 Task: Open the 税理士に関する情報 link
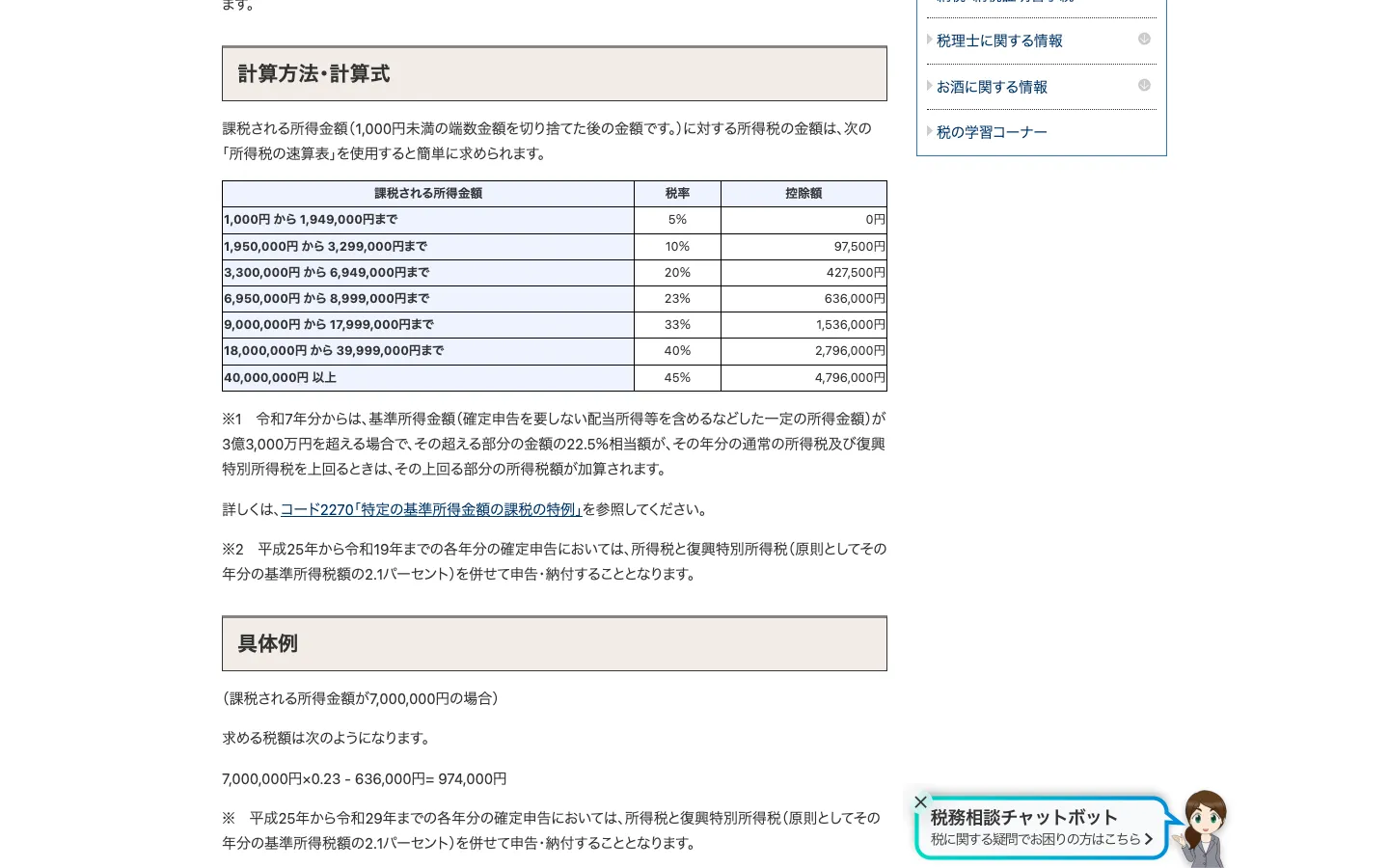tap(999, 41)
